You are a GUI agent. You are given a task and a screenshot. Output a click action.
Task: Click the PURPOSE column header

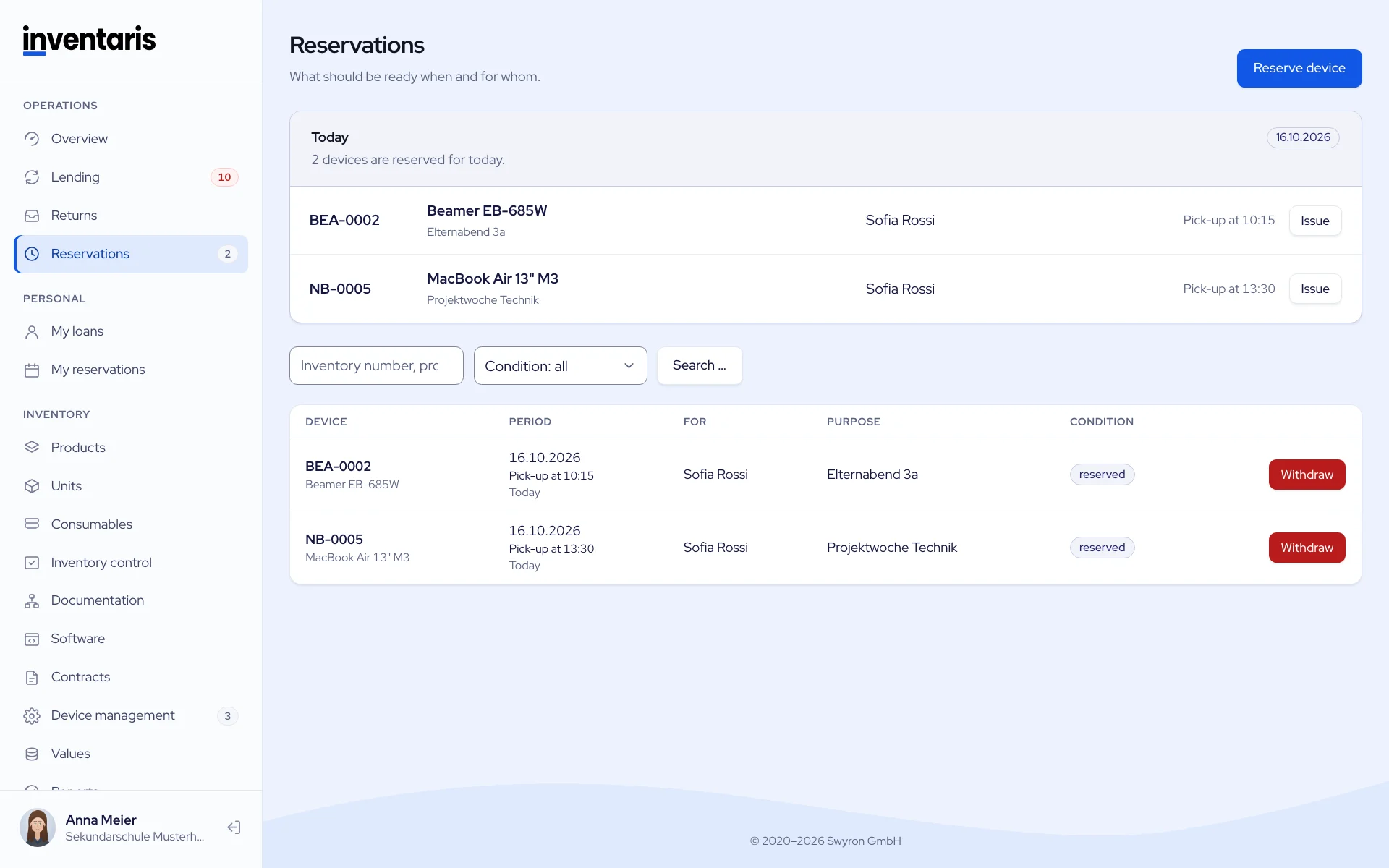click(x=854, y=422)
